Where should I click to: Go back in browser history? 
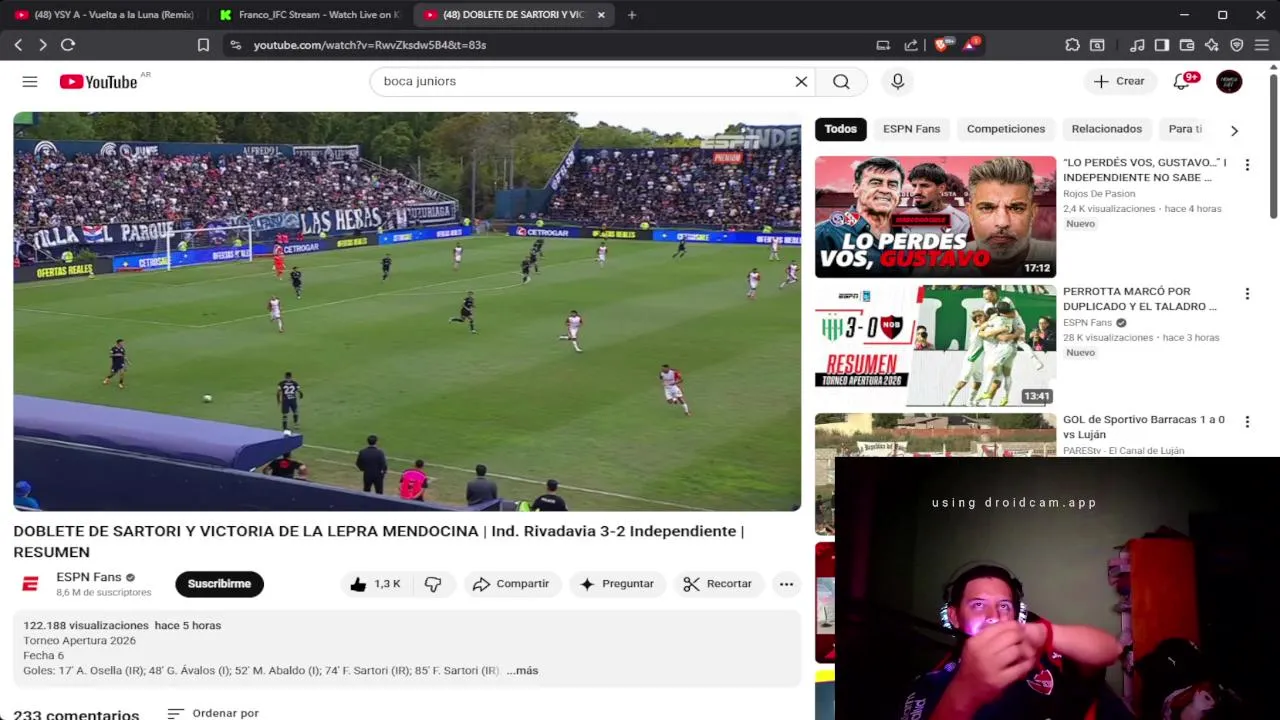coord(18,45)
